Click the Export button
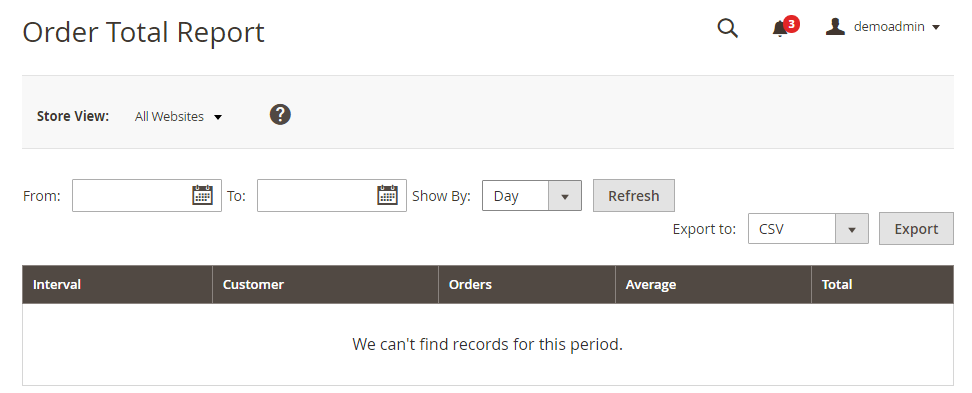 click(x=916, y=229)
